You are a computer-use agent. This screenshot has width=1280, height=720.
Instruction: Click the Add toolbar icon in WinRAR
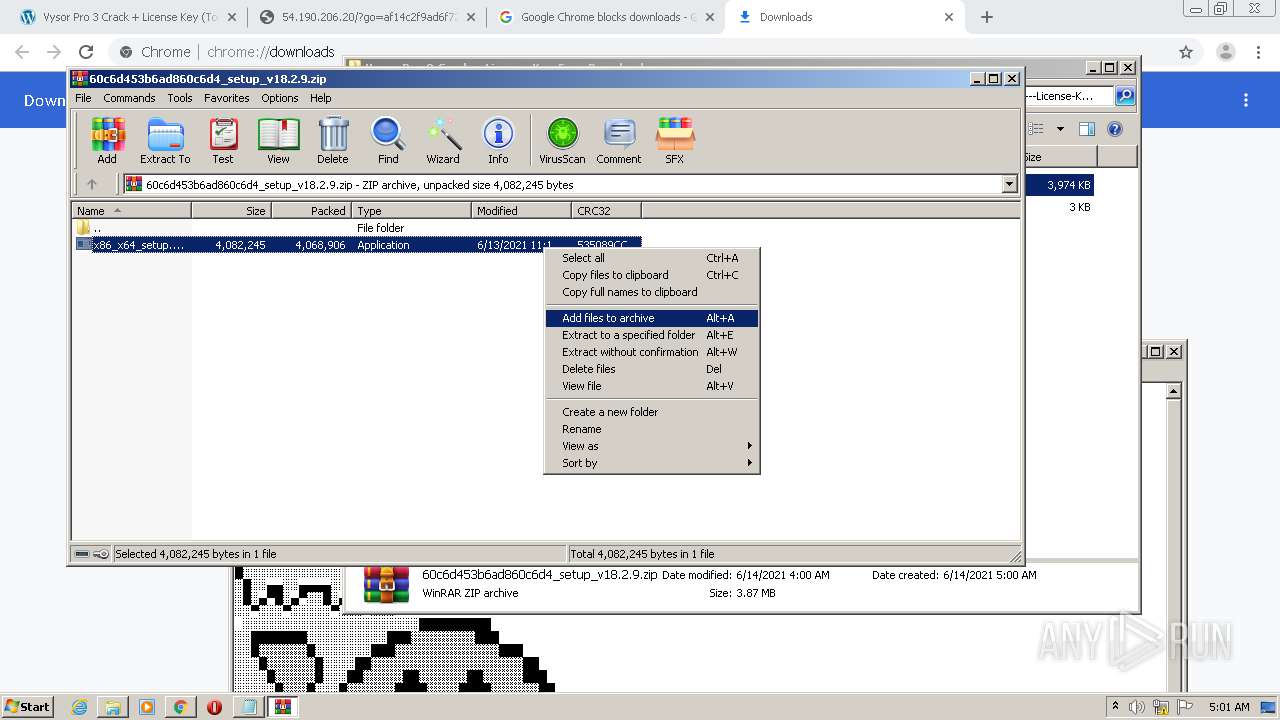click(107, 140)
